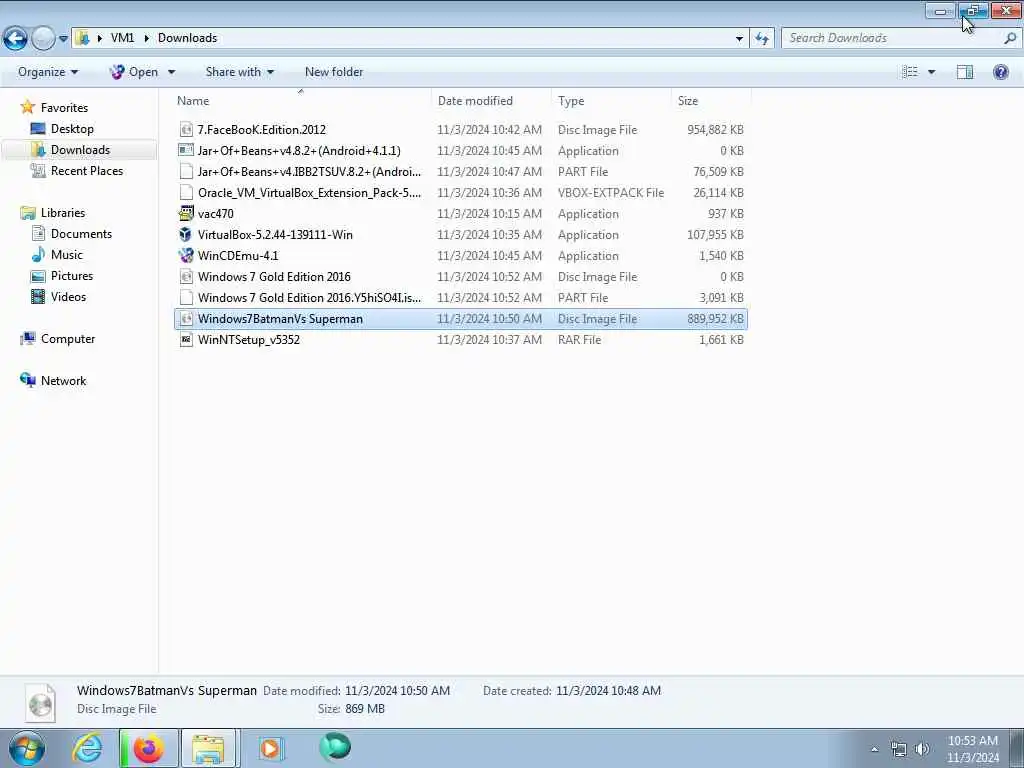Open Recent Places in Favorites
The image size is (1024, 768).
(x=87, y=170)
